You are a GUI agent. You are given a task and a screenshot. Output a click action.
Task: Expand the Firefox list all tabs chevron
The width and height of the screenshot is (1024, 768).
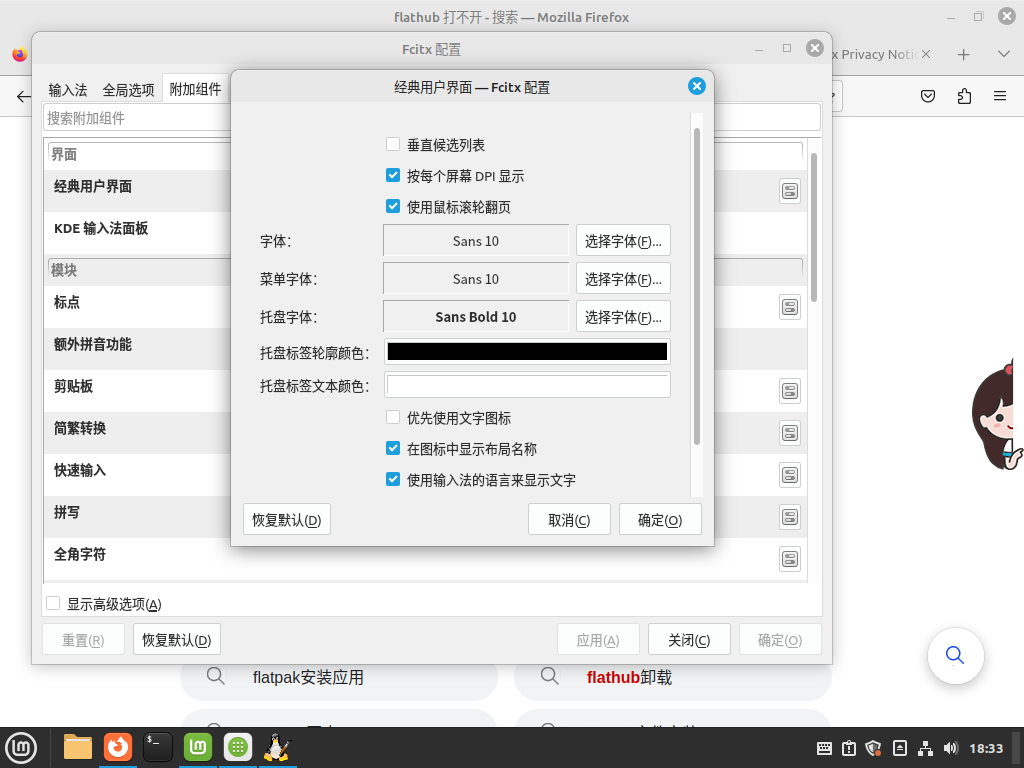click(1003, 54)
